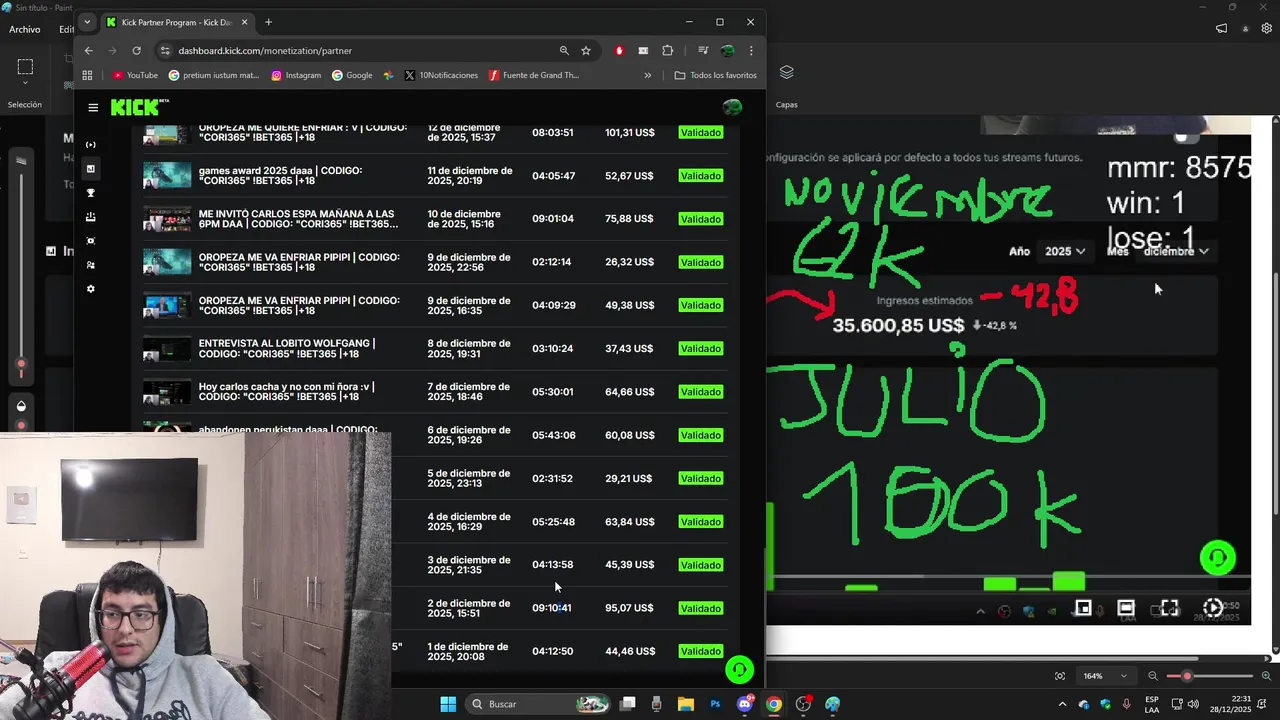The height and width of the screenshot is (720, 1280).
Task: Open Todos los favoritos folder
Action: tap(715, 75)
